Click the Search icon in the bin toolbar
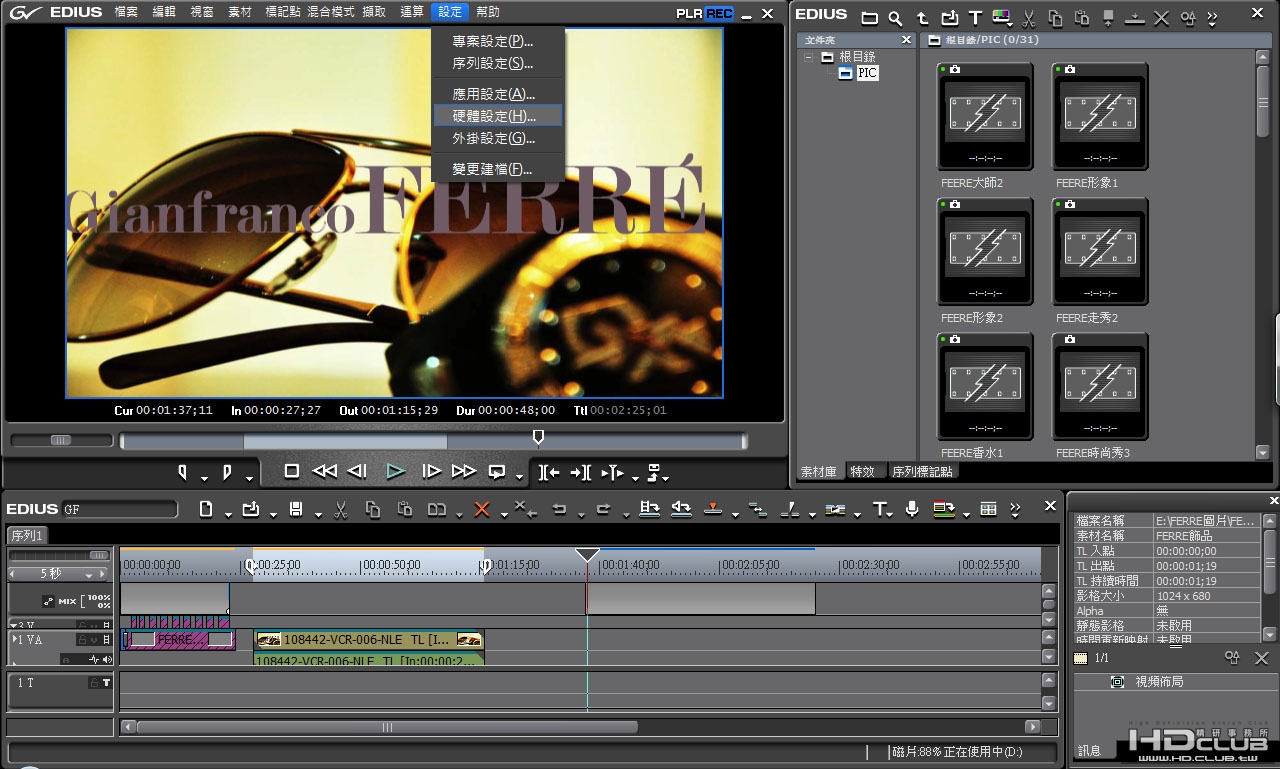Screen dimensions: 1280x769 coord(896,17)
